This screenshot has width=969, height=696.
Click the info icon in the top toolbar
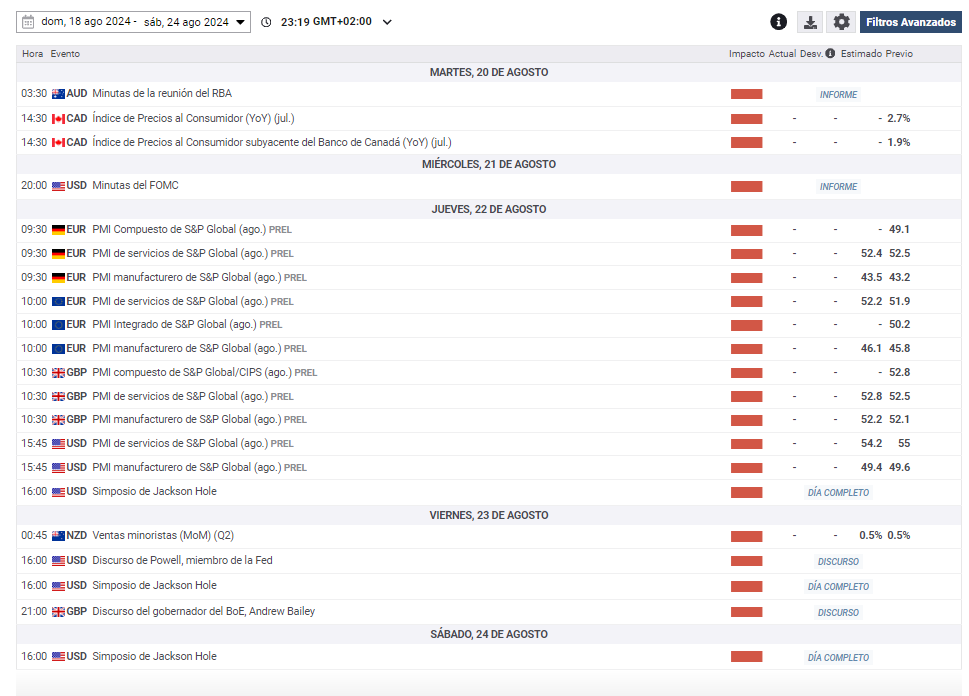tap(778, 22)
